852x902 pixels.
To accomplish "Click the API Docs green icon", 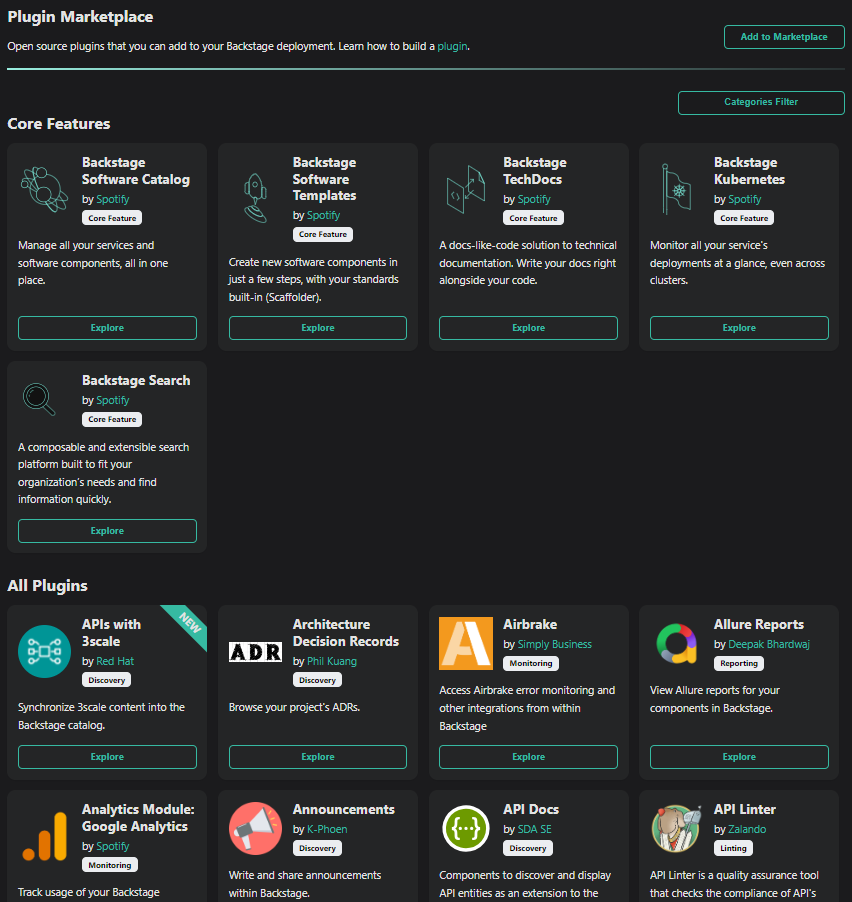I will (x=465, y=828).
